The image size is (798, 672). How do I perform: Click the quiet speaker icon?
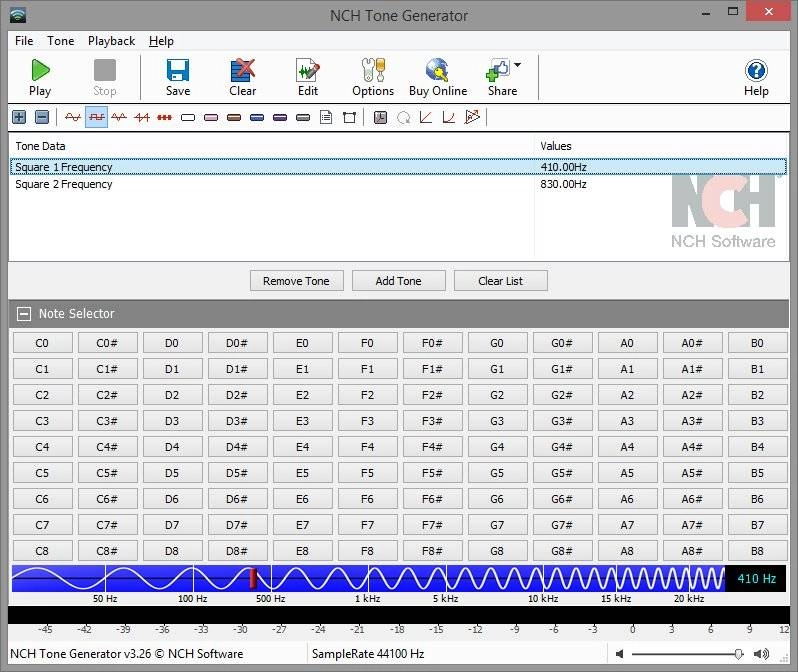click(619, 654)
